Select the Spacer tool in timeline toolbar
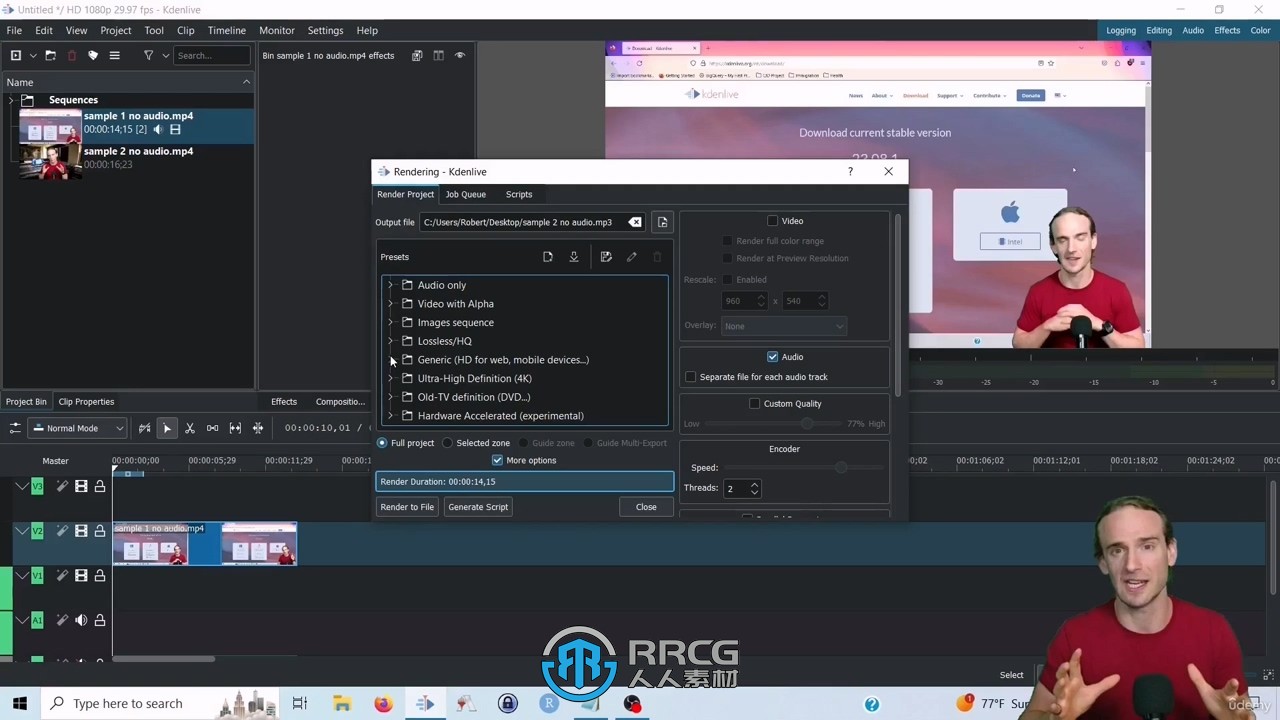 point(212,428)
